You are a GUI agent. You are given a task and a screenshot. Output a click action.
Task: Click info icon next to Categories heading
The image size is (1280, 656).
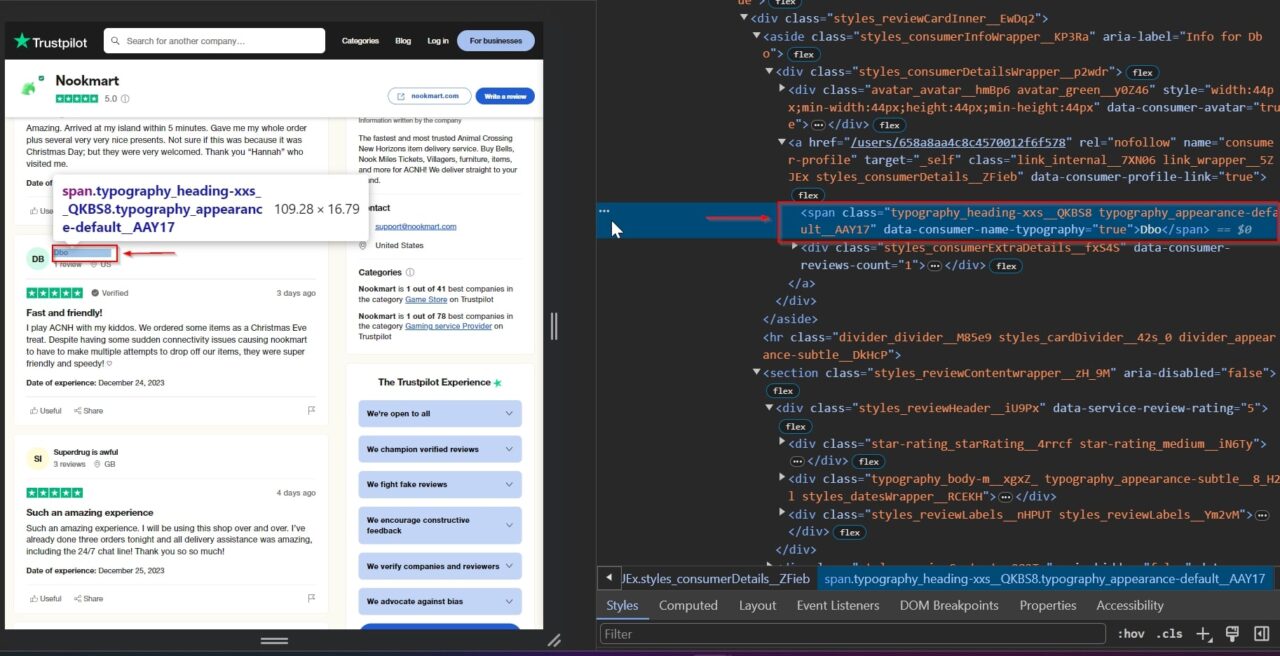[x=410, y=272]
